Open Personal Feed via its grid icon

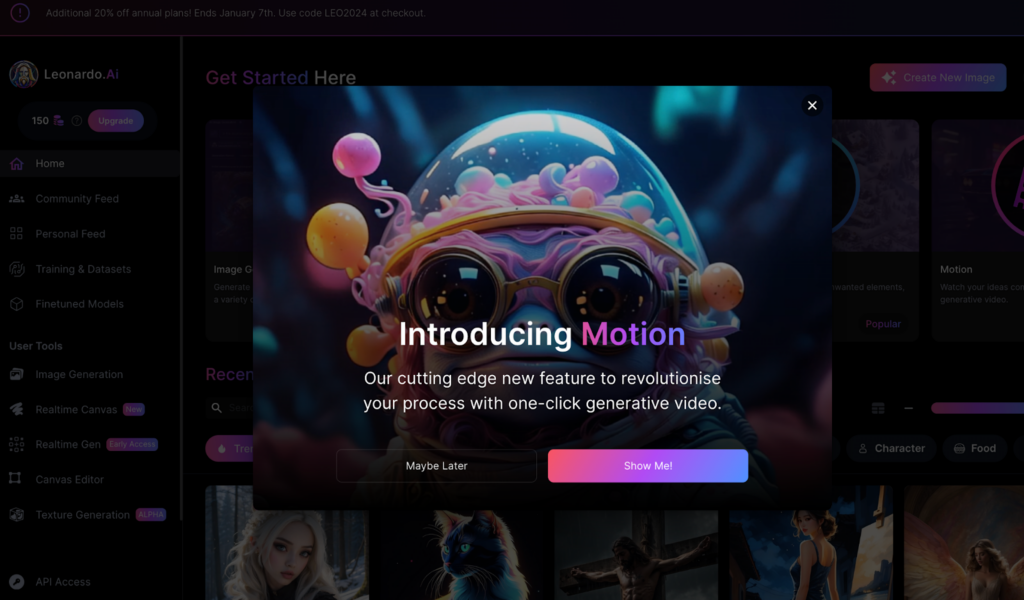pos(16,234)
